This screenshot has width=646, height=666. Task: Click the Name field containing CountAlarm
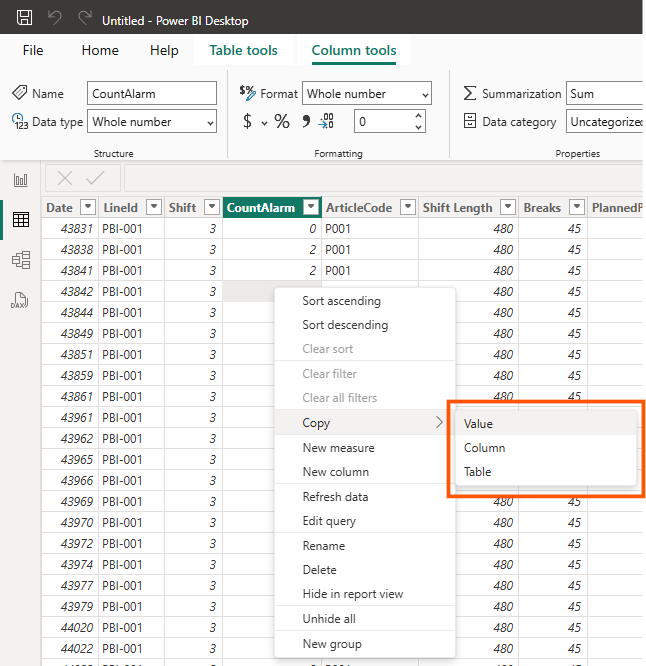click(152, 93)
